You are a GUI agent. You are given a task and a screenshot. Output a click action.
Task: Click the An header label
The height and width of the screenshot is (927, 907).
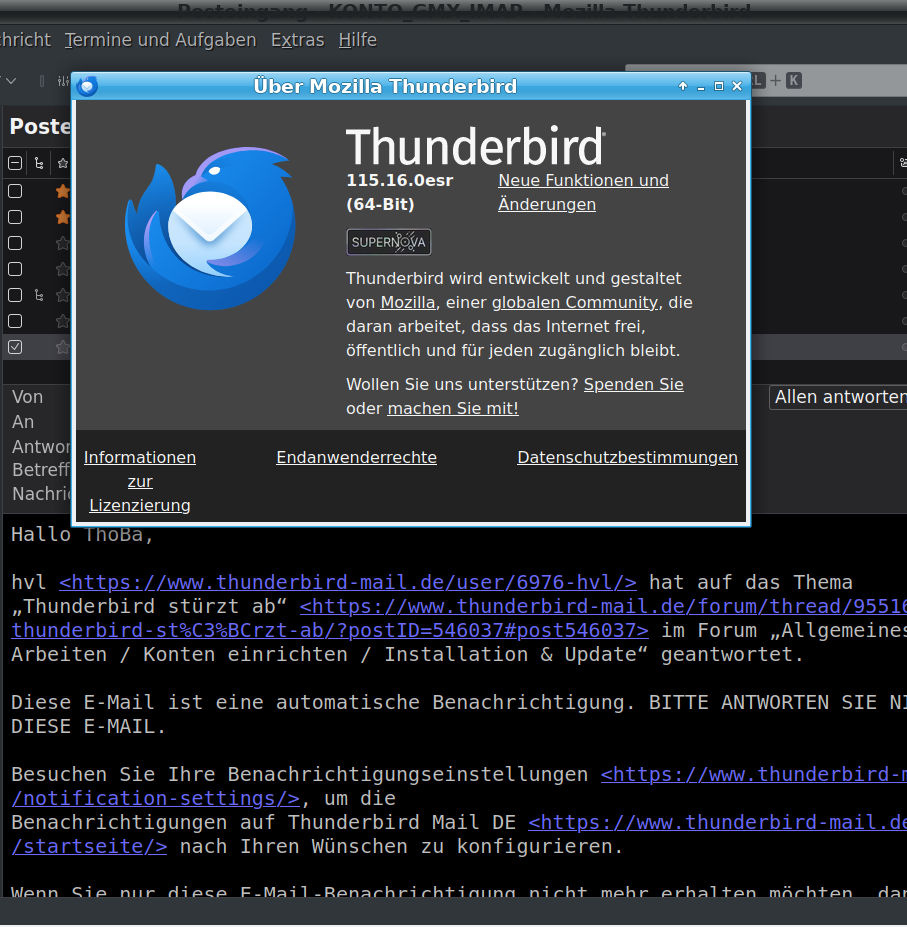tap(23, 422)
